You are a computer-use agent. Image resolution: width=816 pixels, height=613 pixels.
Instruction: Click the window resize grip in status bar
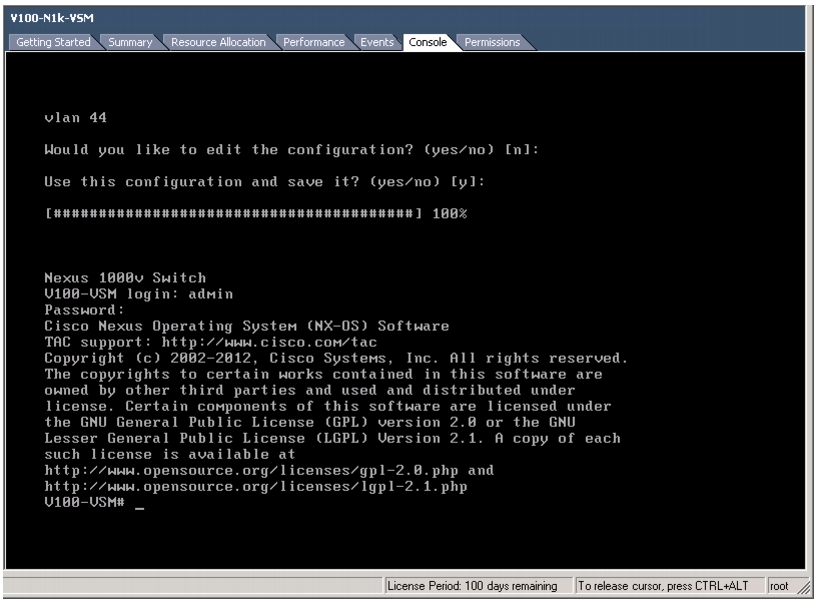click(x=805, y=588)
